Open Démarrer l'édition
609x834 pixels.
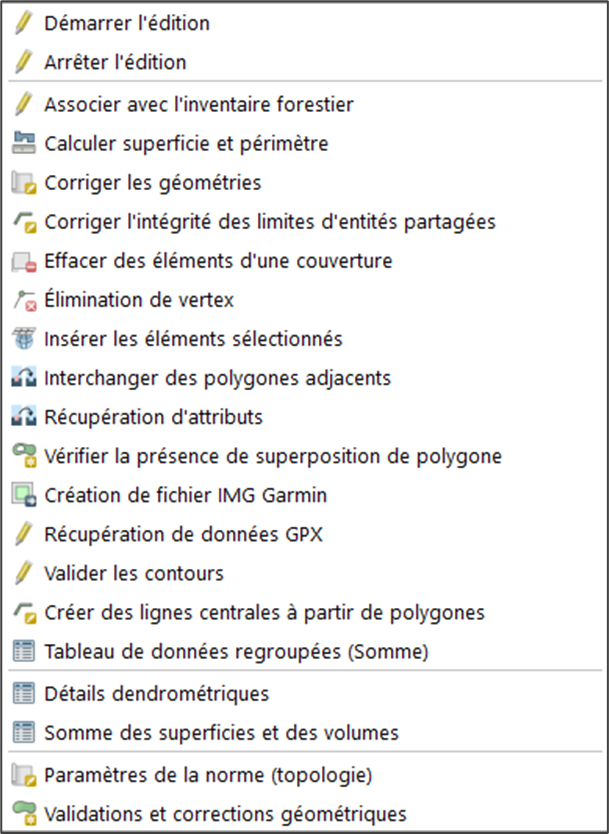tap(126, 23)
